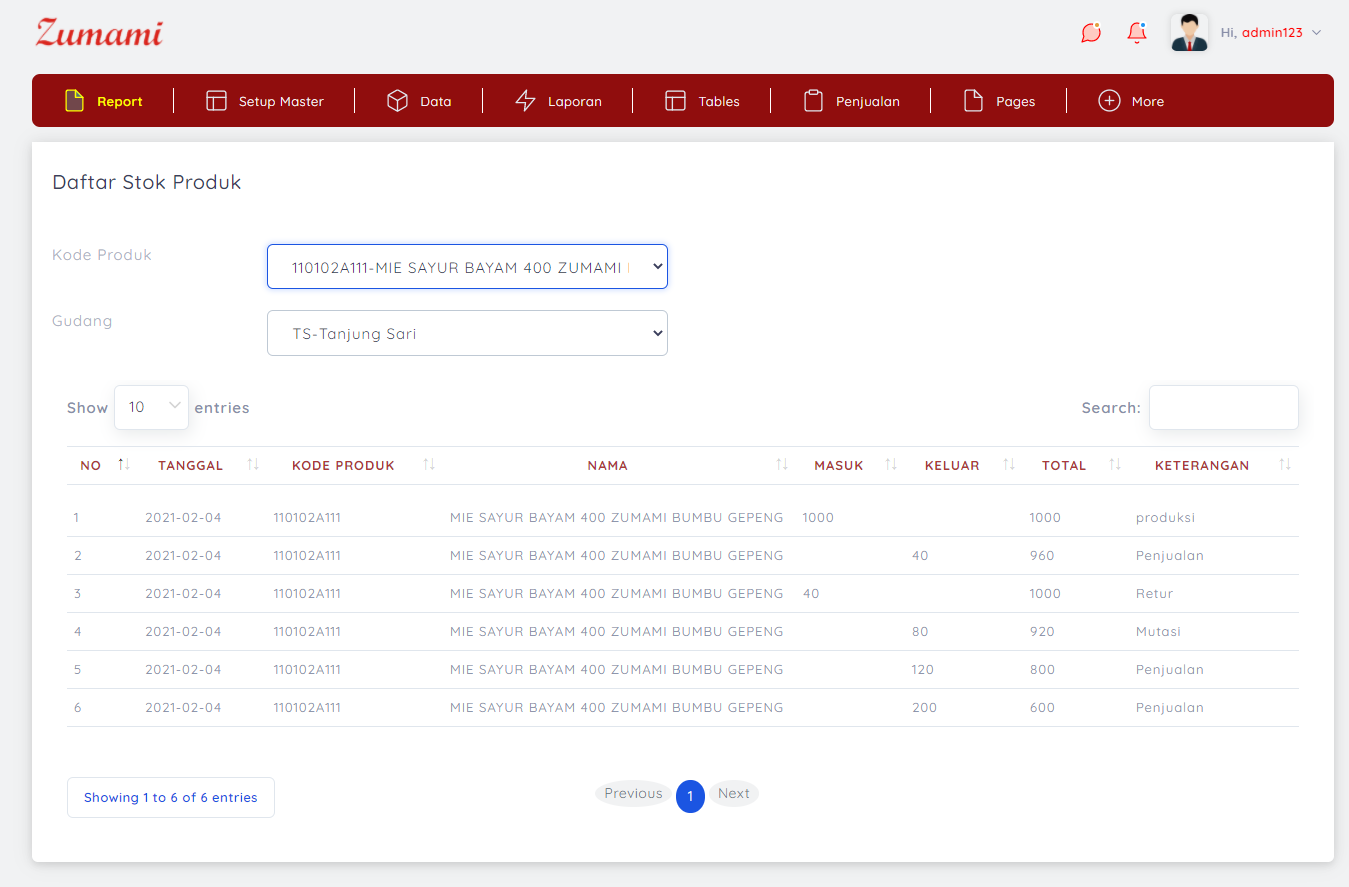Click the chat message icon in header
The image size is (1349, 887).
point(1091,33)
